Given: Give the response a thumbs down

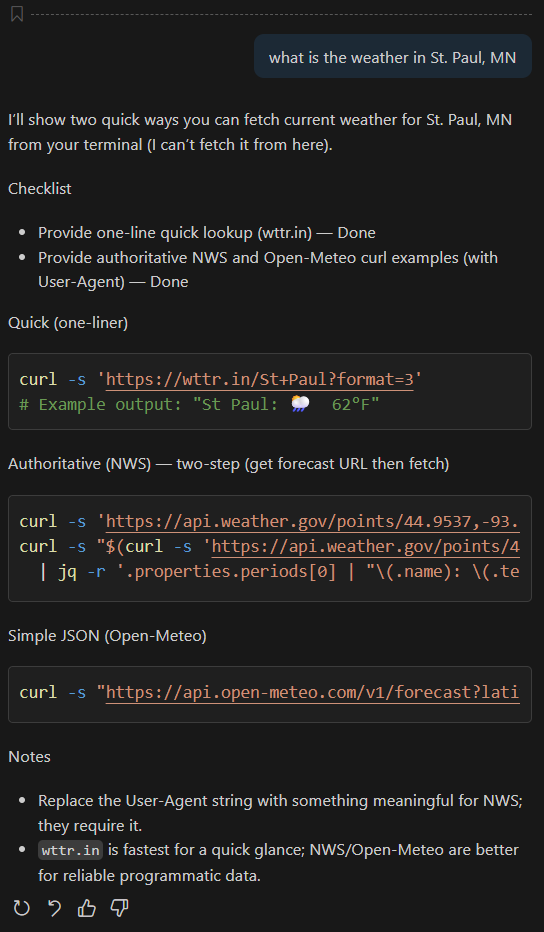Looking at the screenshot, I should (x=120, y=908).
